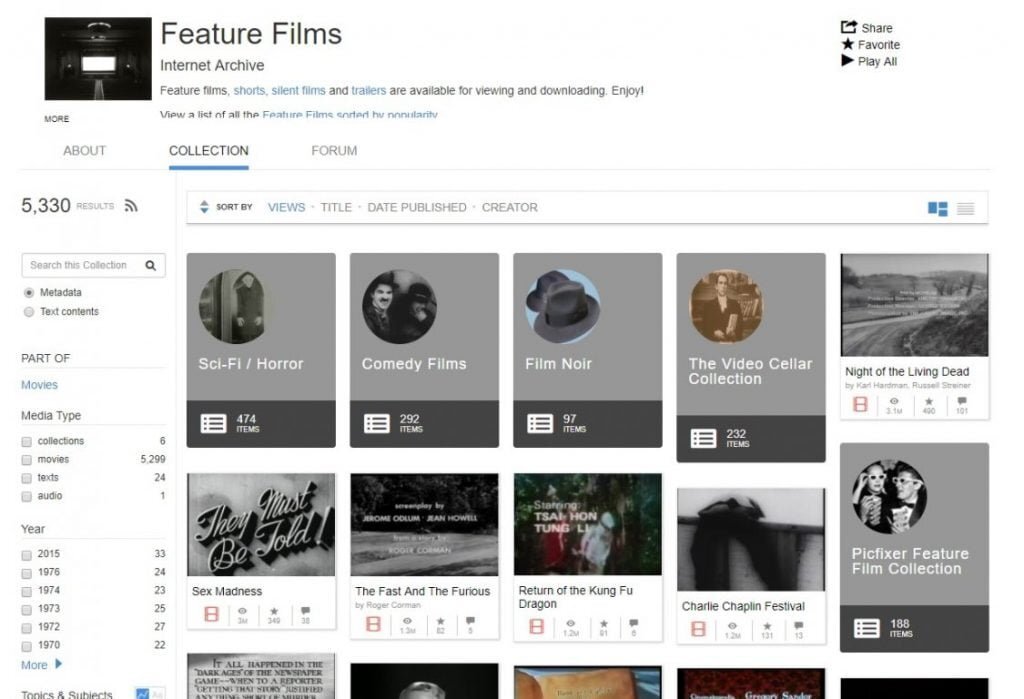Check the 1976 year filter checkbox
This screenshot has height=699, width=1024.
click(27, 574)
